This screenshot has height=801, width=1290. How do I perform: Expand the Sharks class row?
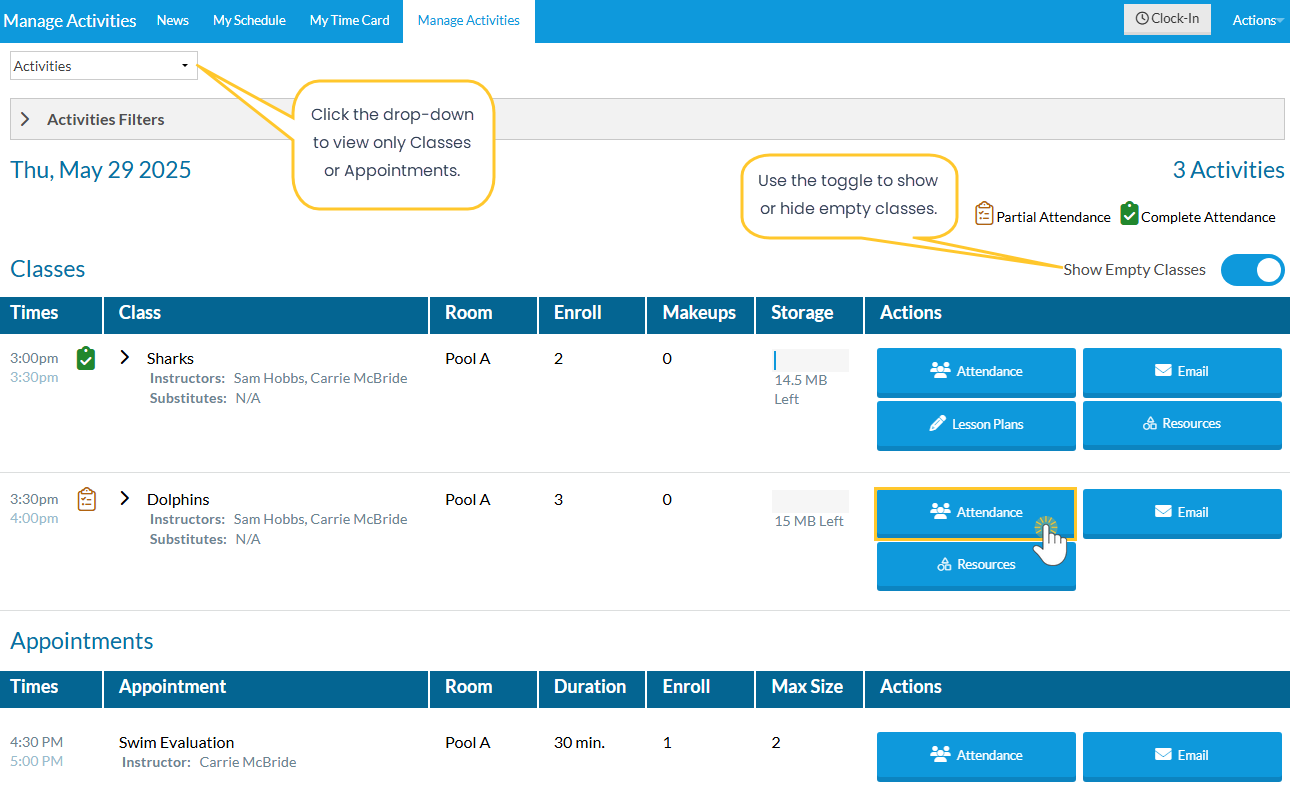[125, 357]
